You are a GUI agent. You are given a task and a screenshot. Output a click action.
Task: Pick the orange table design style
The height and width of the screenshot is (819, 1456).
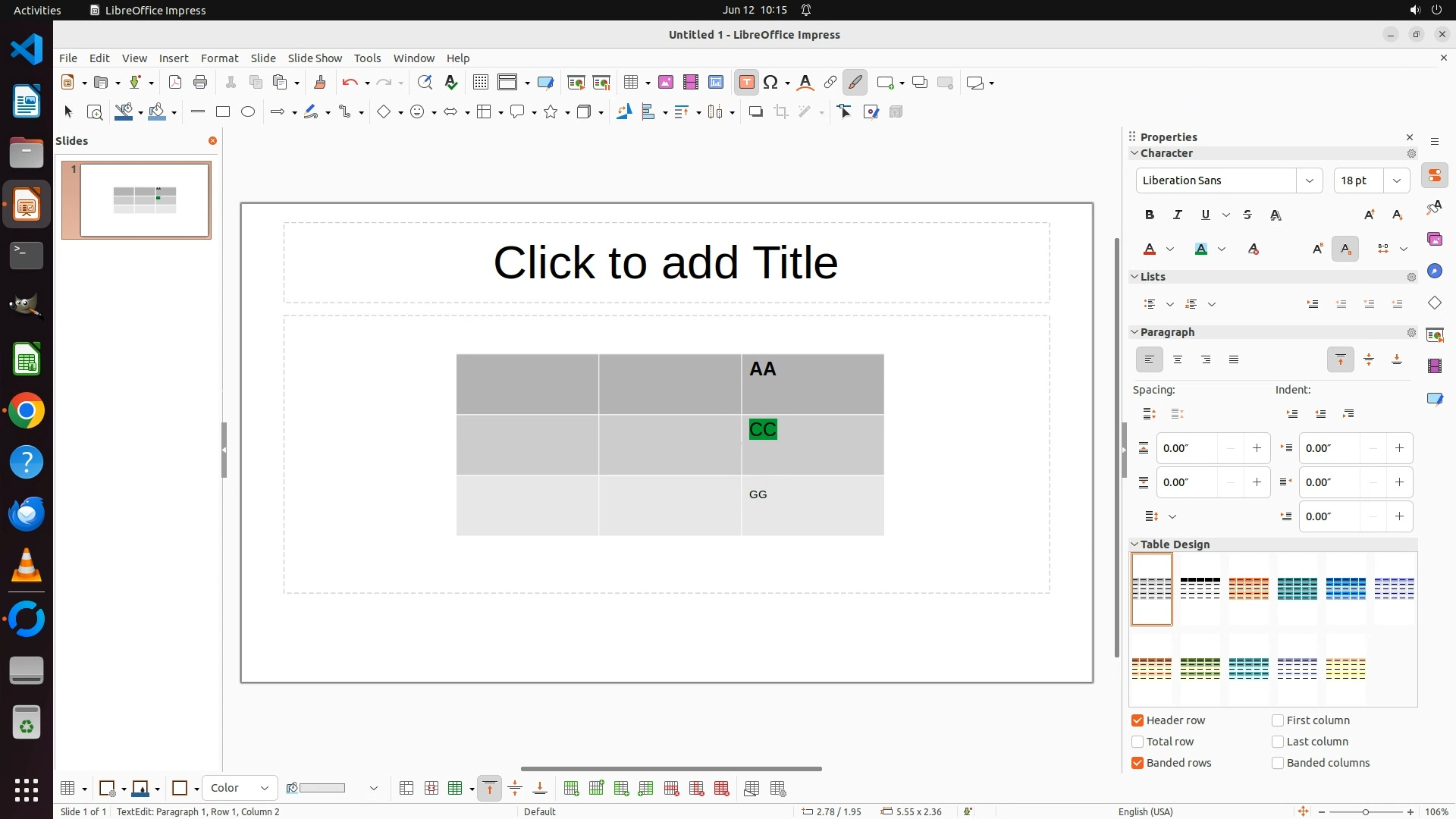pyautogui.click(x=1248, y=588)
